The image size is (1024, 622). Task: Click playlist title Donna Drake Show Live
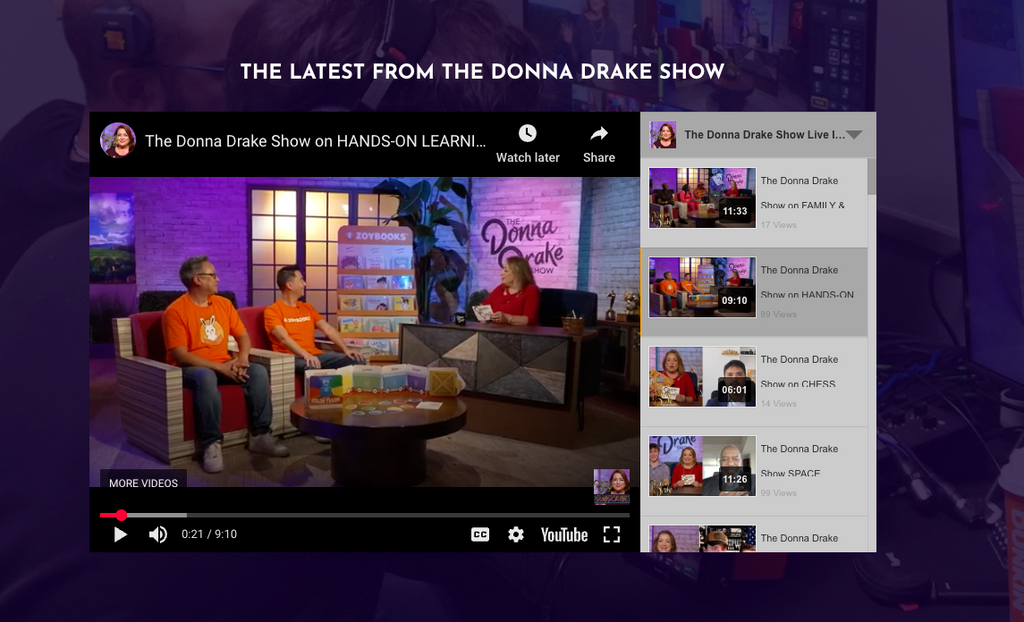point(765,135)
